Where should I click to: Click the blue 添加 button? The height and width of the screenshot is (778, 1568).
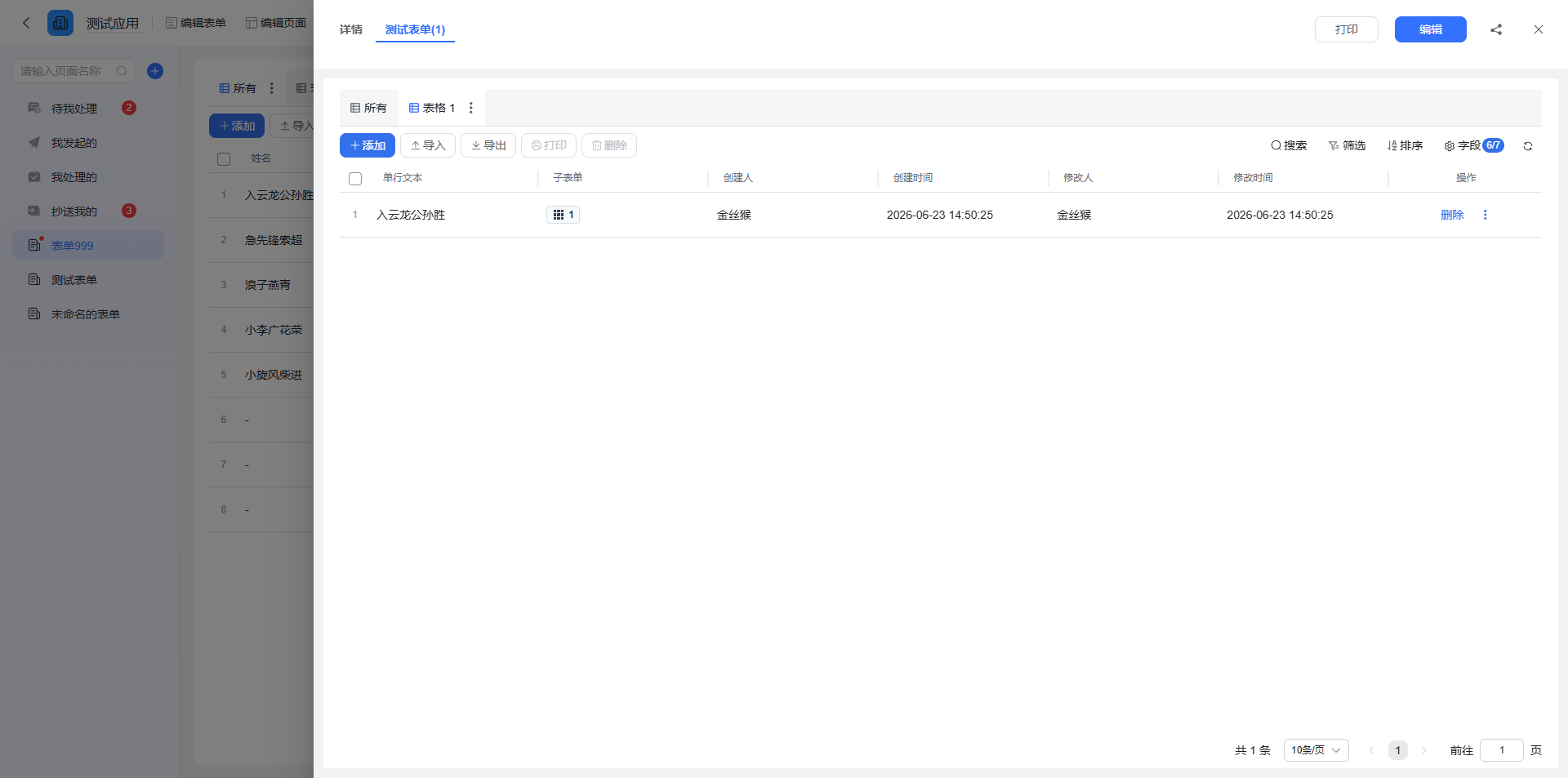367,145
